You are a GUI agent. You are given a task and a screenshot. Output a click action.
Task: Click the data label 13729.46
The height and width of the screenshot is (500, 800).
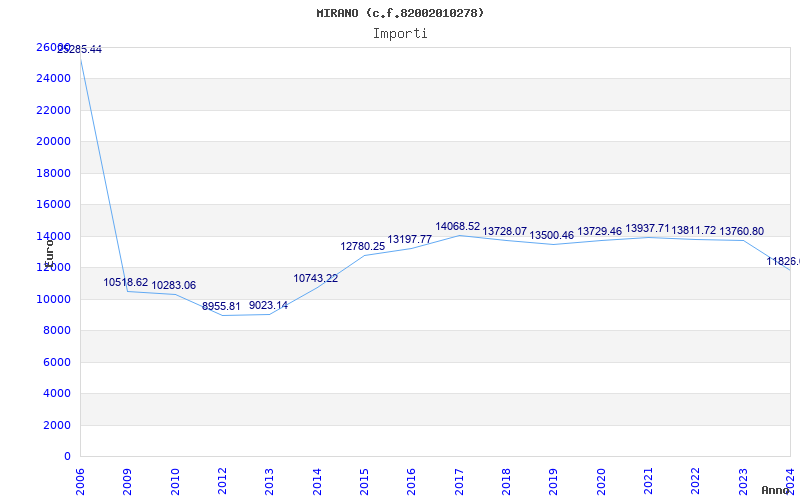coord(599,231)
